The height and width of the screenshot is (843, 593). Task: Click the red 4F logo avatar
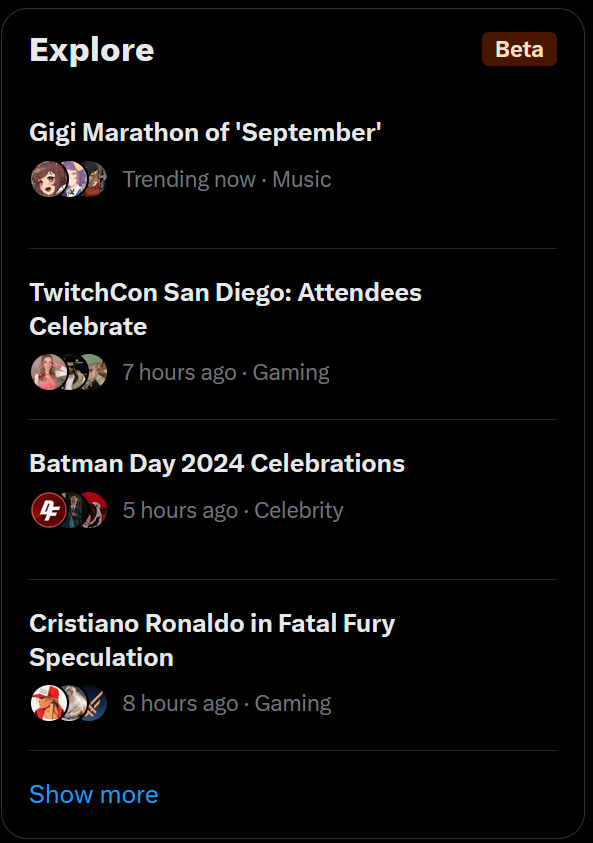49,510
